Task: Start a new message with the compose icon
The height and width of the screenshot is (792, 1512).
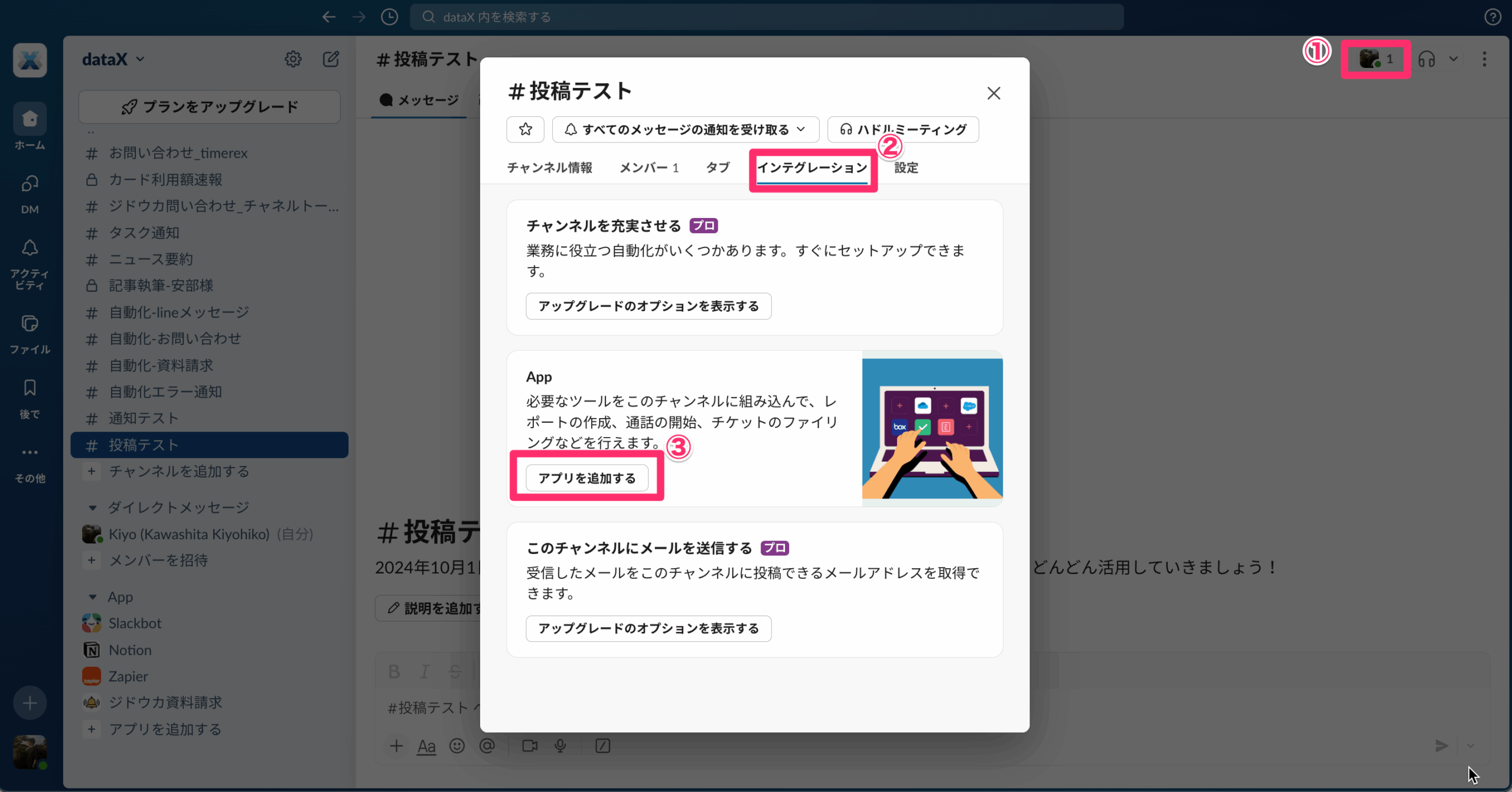Action: click(331, 59)
